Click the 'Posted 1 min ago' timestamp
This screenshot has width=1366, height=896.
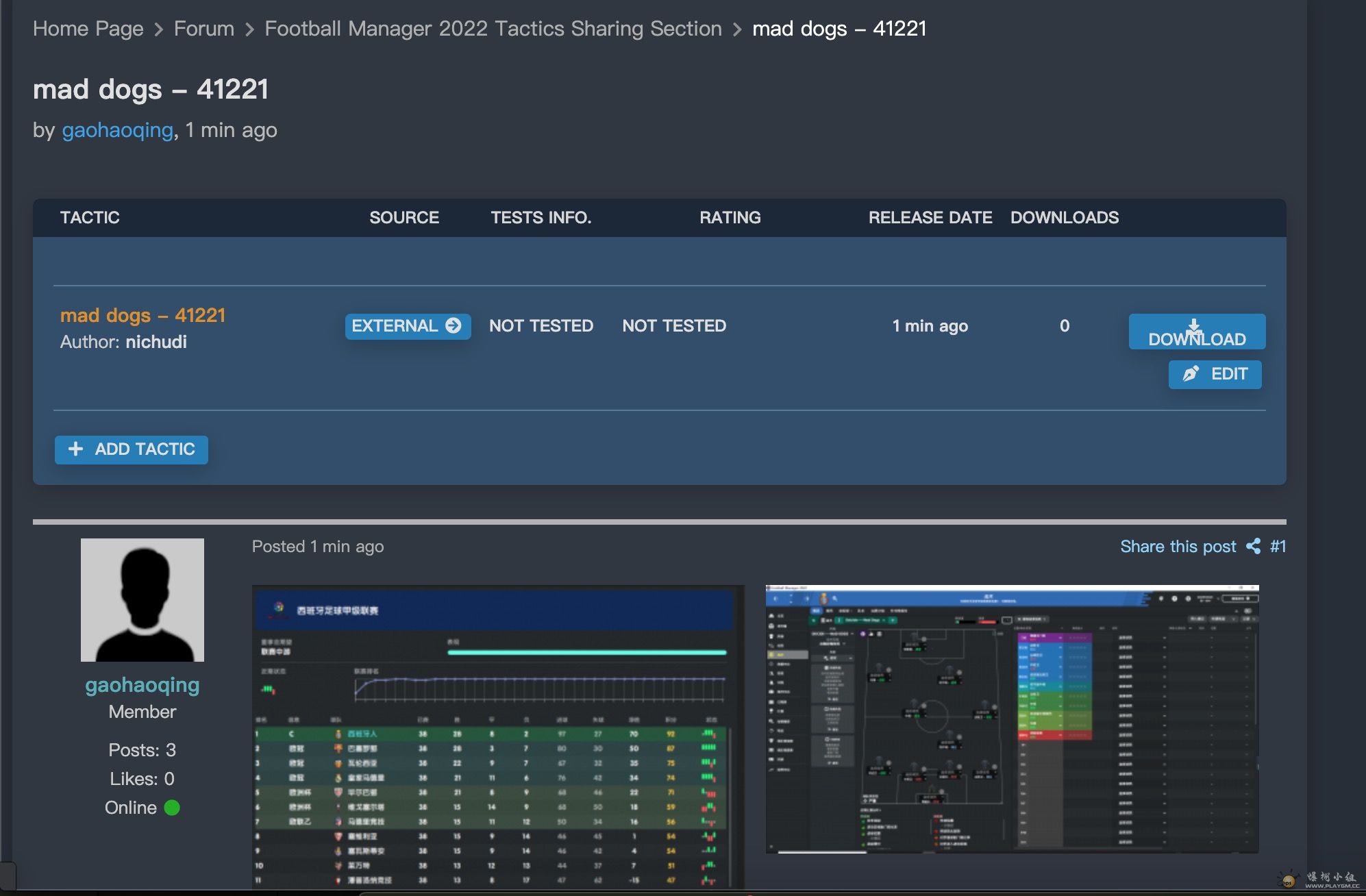click(318, 547)
